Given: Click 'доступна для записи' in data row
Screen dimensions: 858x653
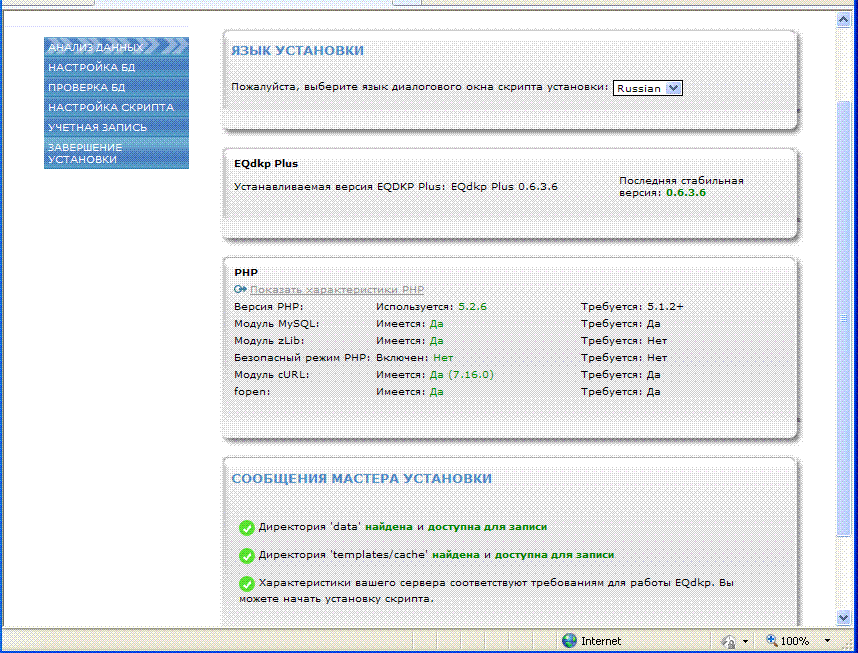Looking at the screenshot, I should 487,527.
